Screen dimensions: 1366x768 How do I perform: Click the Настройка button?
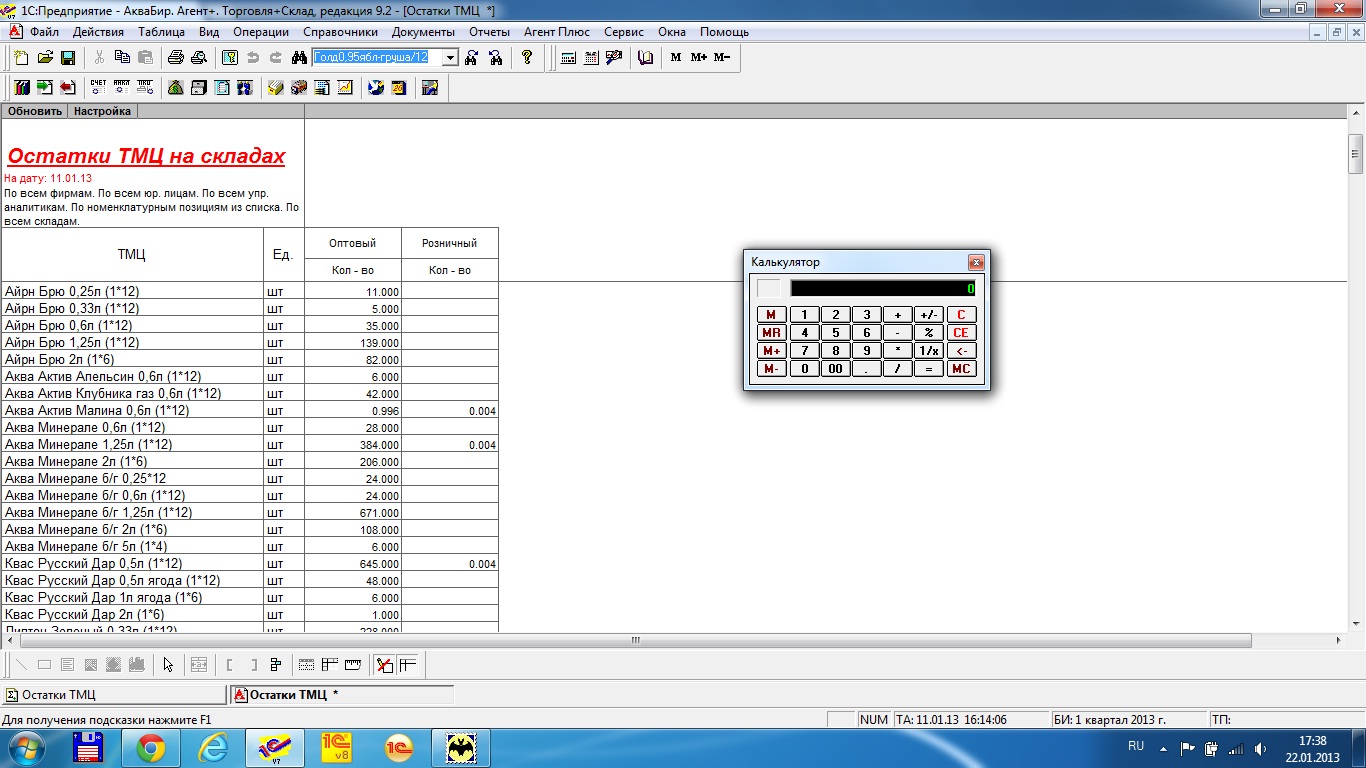[102, 111]
